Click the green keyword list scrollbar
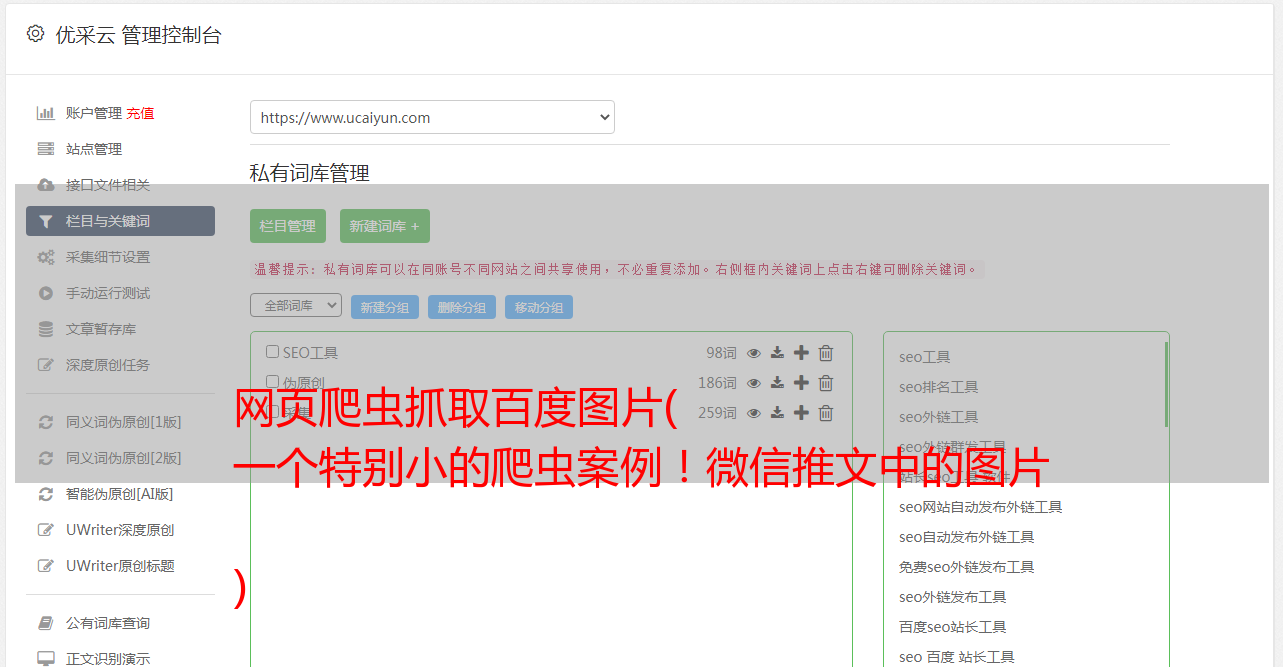This screenshot has width=1283, height=667. tap(1166, 384)
